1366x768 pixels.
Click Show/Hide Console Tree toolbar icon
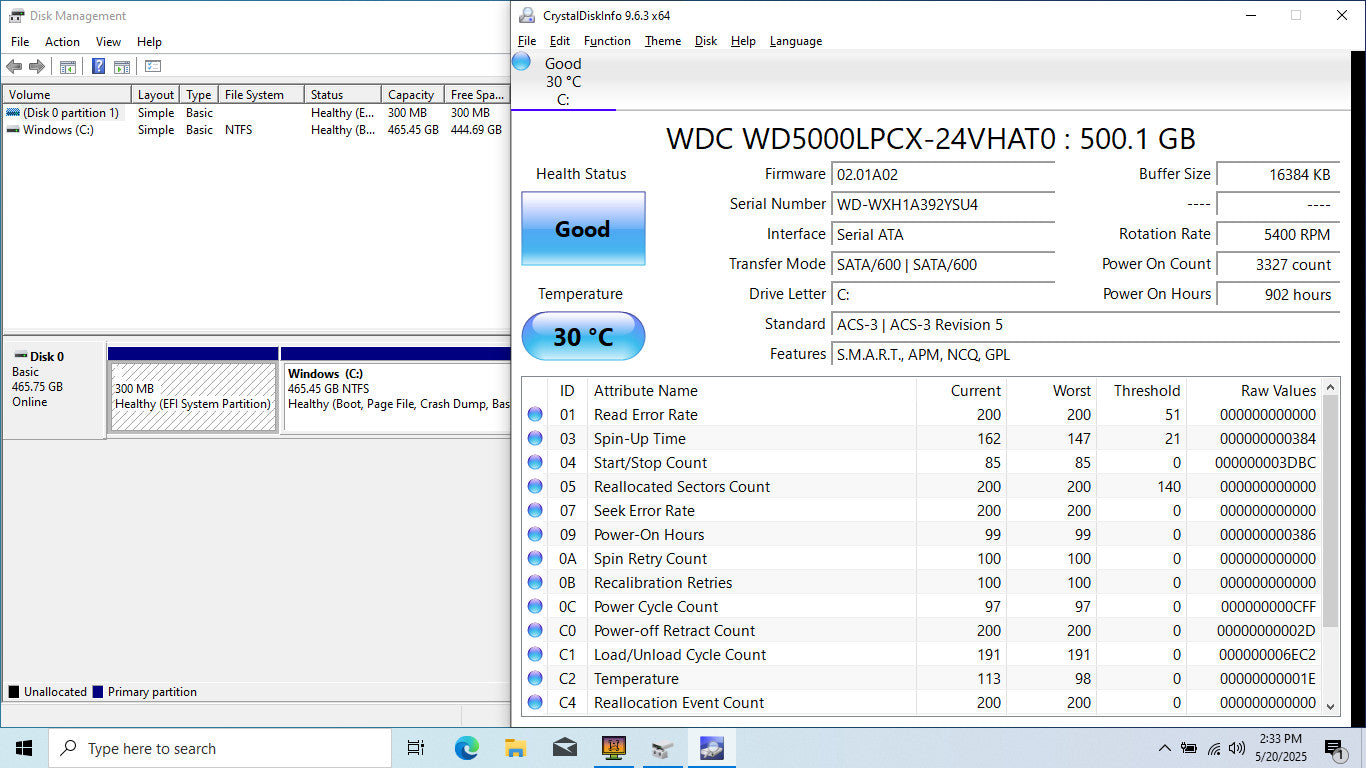[x=68, y=67]
